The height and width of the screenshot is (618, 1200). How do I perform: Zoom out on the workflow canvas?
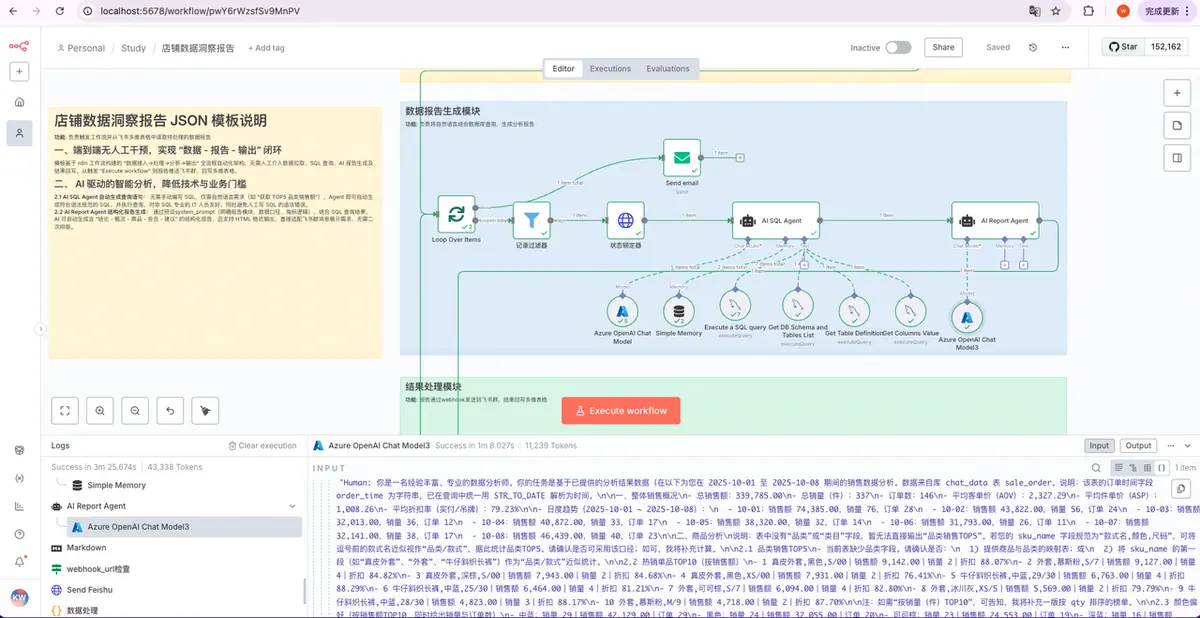135,410
